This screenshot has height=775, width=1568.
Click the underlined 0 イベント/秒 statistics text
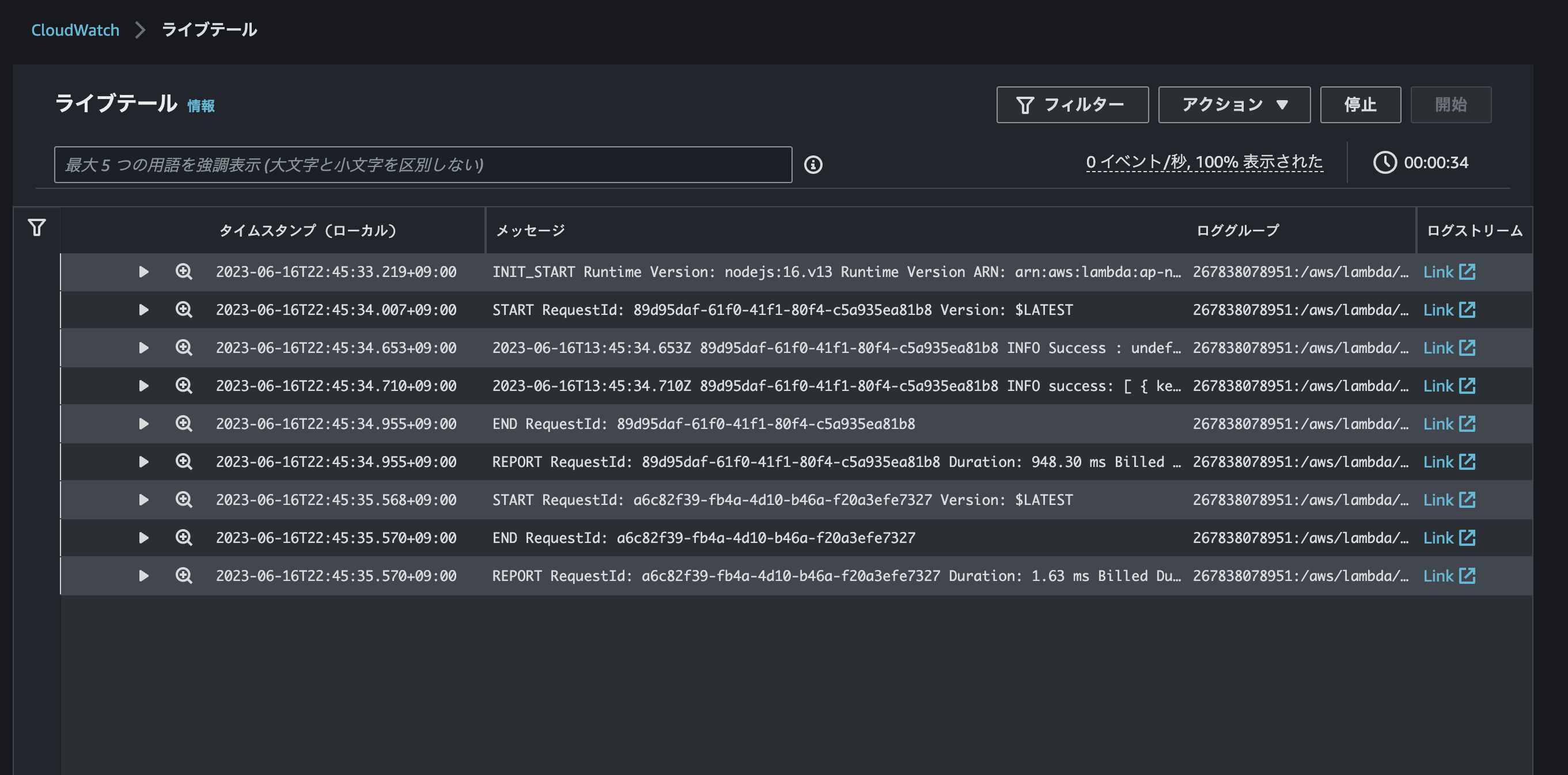(x=1205, y=162)
